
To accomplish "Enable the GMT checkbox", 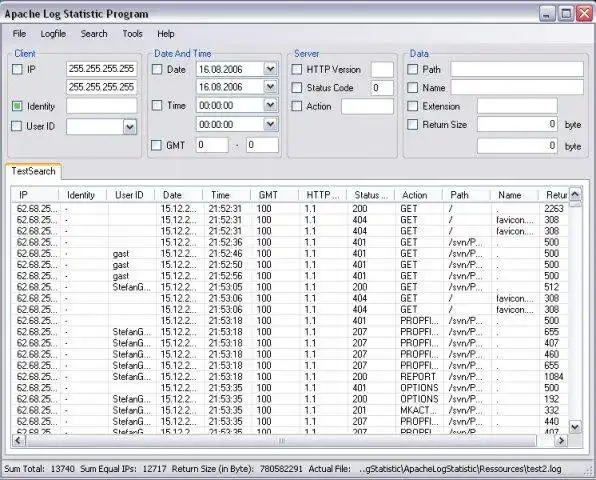I will (x=156, y=145).
